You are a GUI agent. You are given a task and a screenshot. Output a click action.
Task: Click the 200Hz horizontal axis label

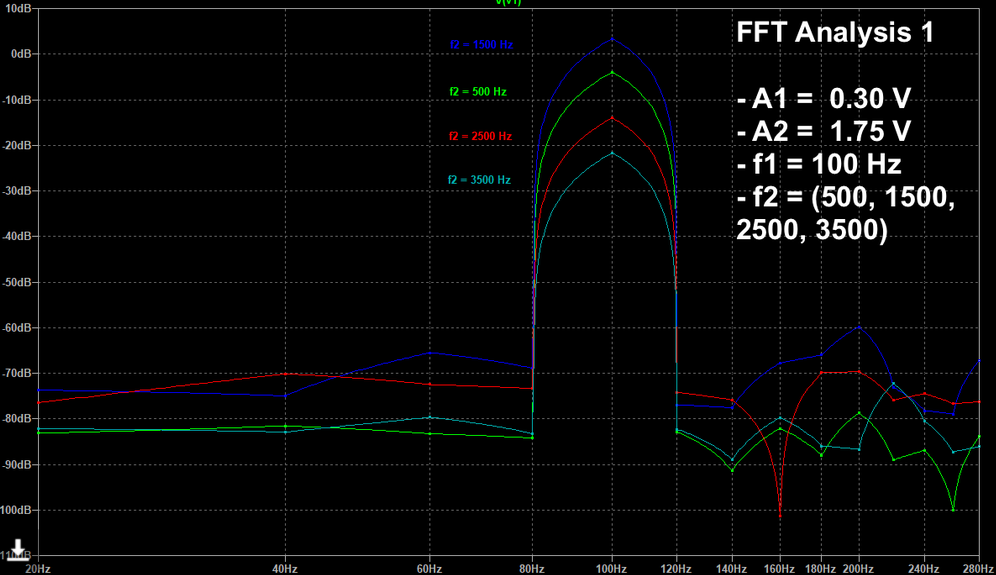(858, 569)
